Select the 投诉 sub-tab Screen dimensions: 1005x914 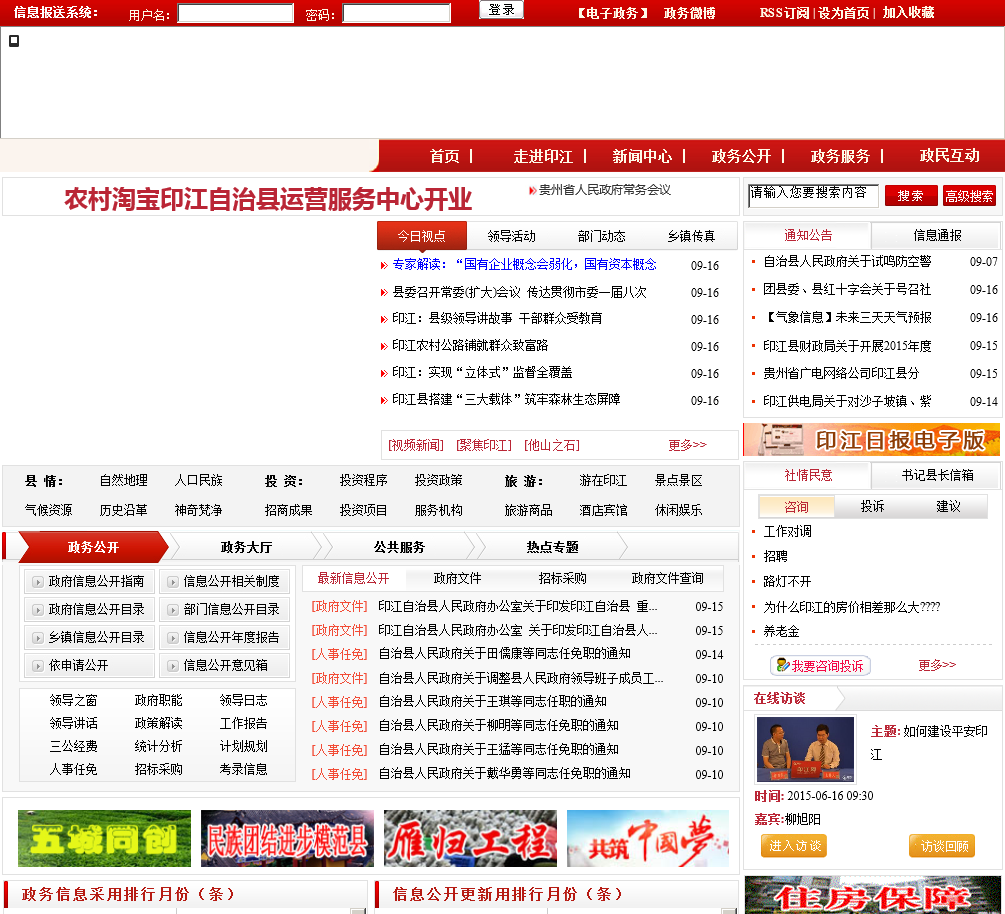[872, 506]
